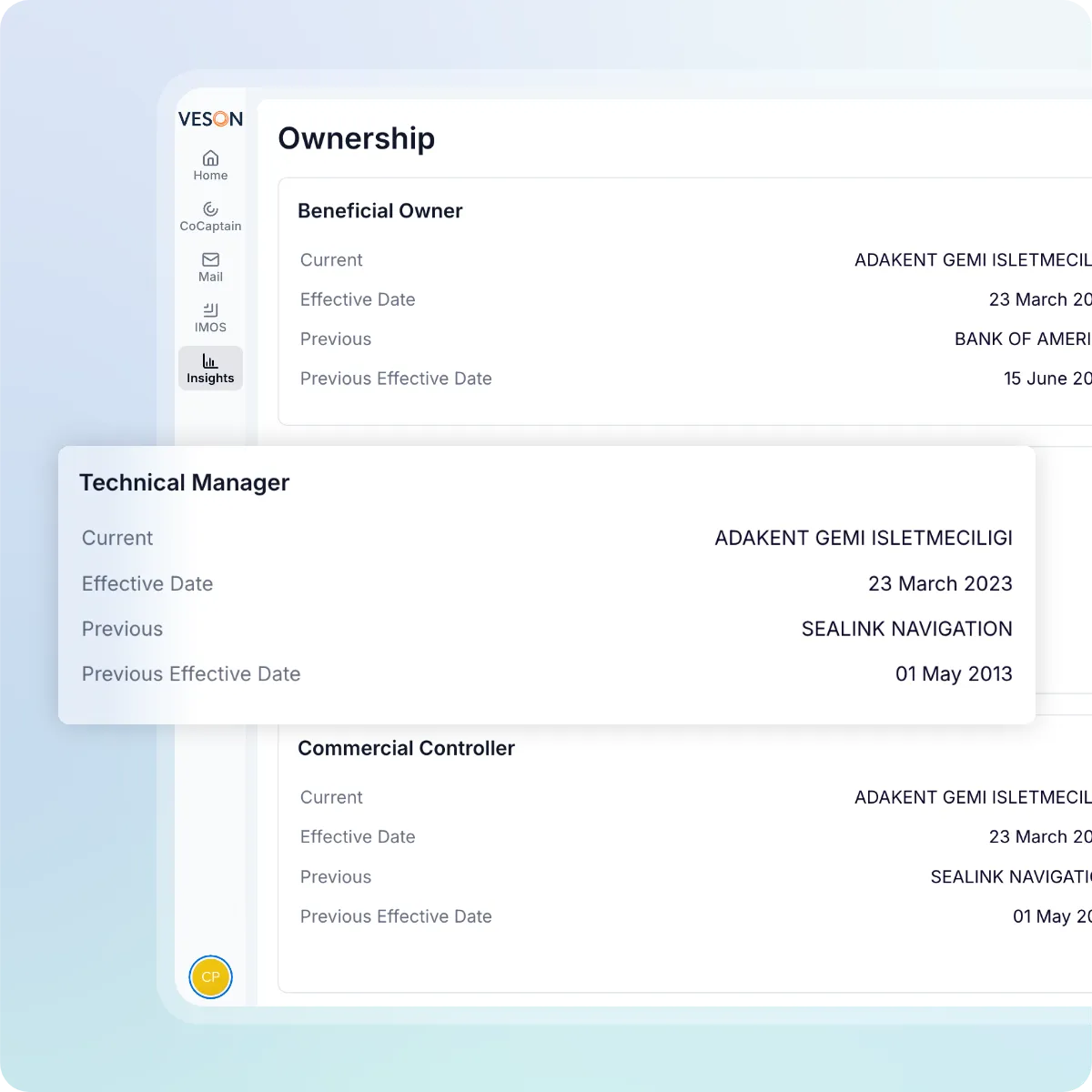
Task: Click the Commercial Controller card title
Action: (x=407, y=748)
